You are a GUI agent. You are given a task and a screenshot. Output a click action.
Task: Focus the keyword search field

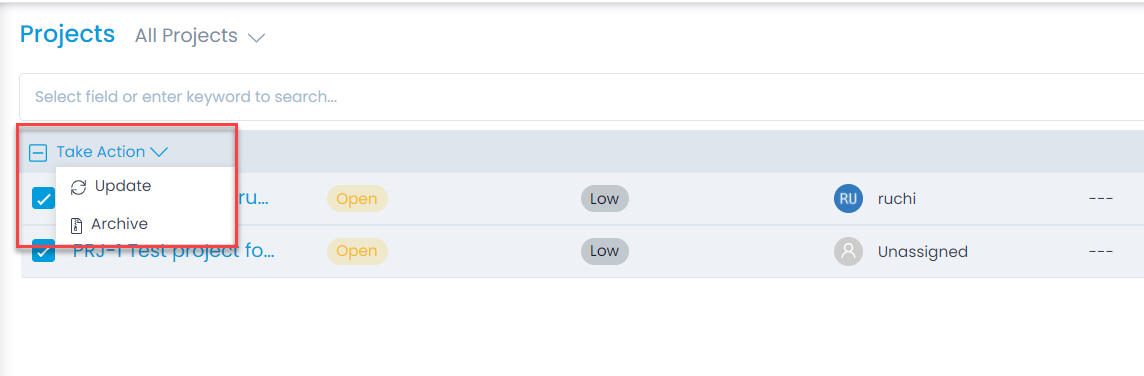click(x=581, y=96)
